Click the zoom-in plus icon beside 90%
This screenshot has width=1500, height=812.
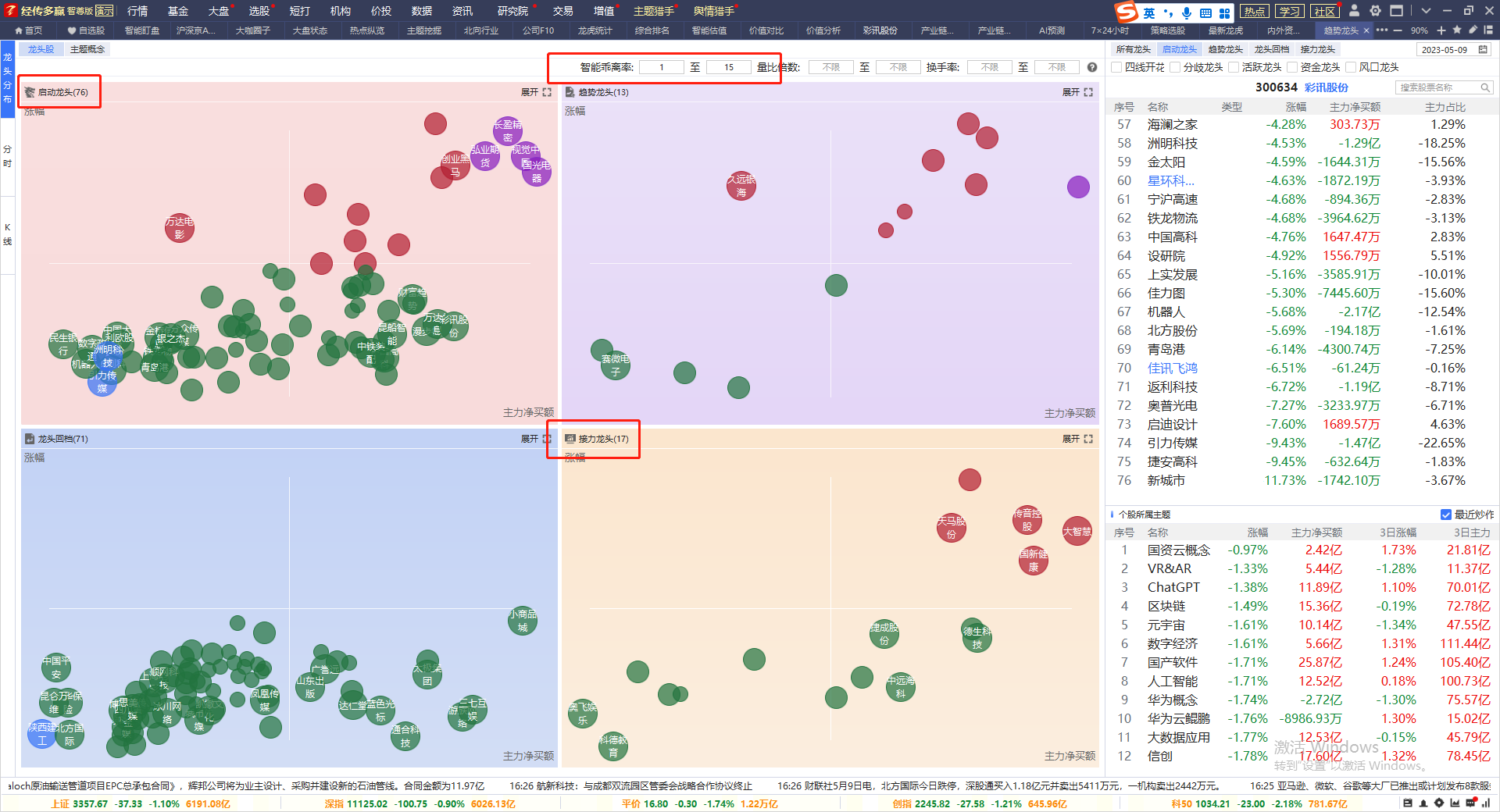1441,30
